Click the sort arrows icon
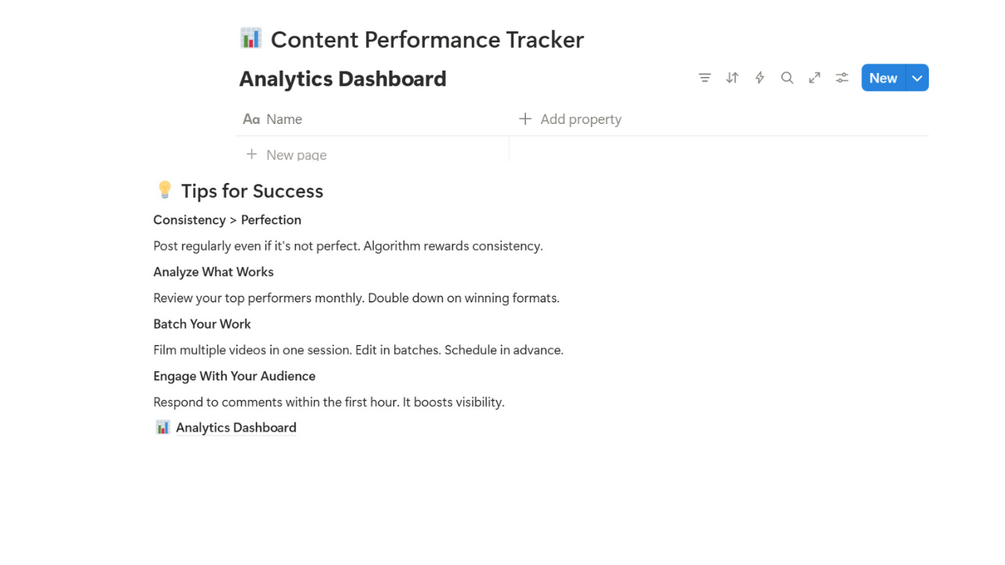The image size is (1005, 565). pyautogui.click(x=732, y=78)
